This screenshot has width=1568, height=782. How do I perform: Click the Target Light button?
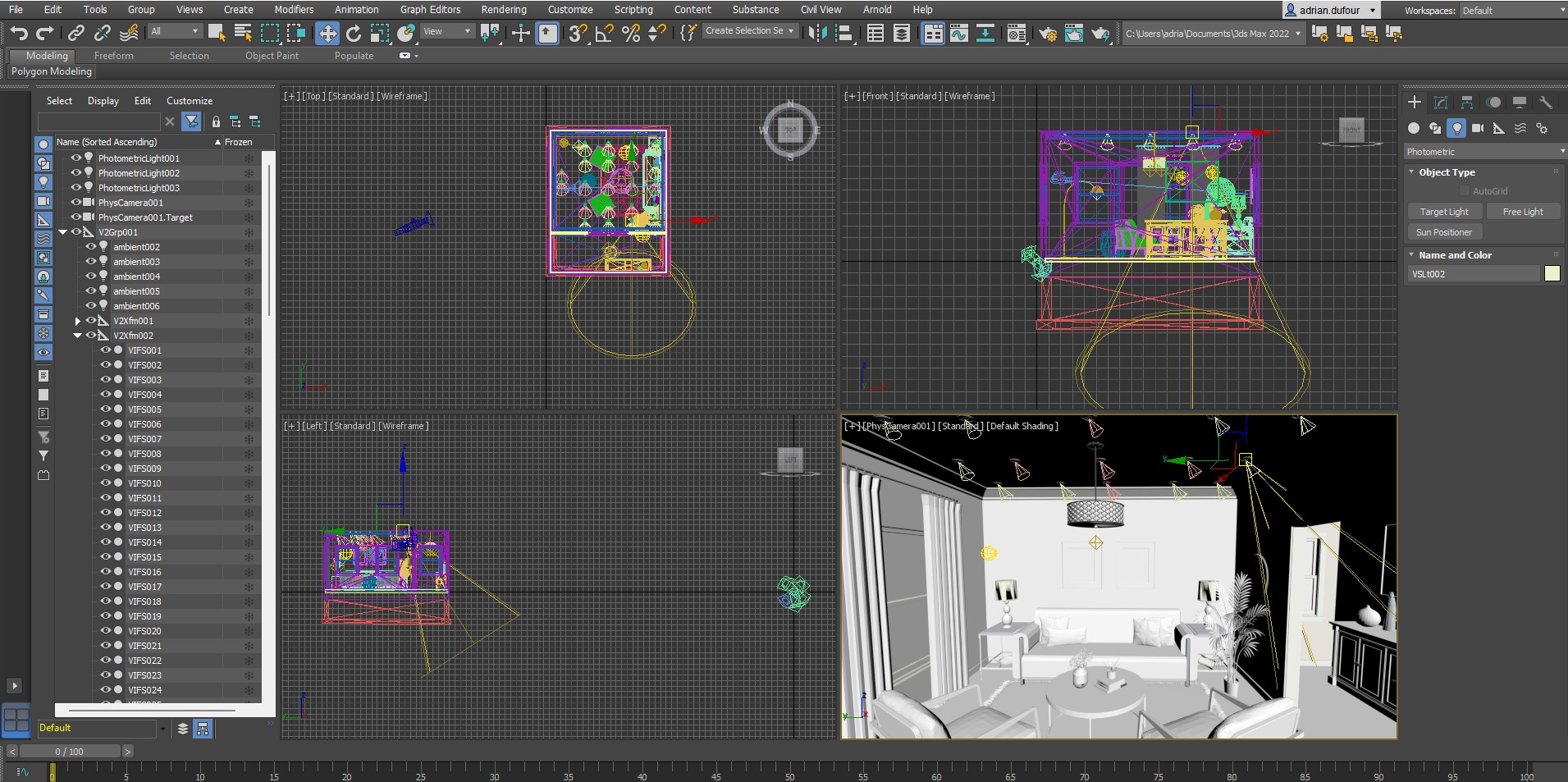coord(1444,212)
